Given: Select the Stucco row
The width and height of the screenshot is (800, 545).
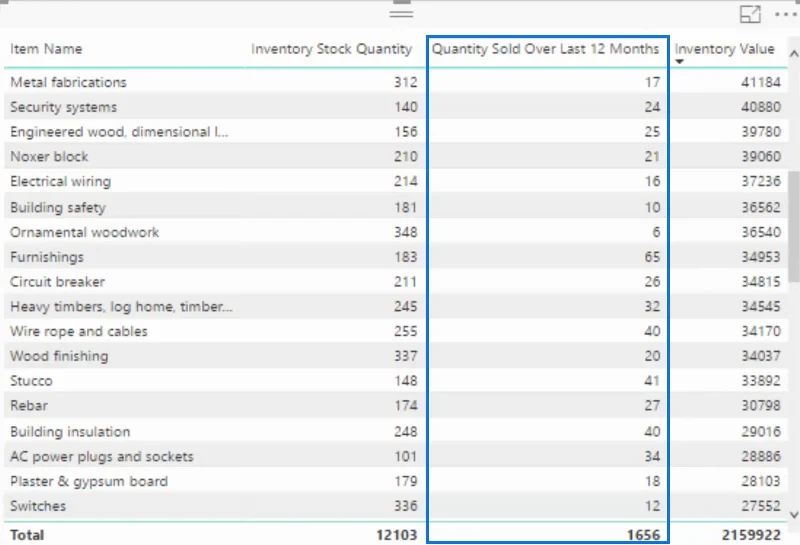Looking at the screenshot, I should tap(395, 381).
